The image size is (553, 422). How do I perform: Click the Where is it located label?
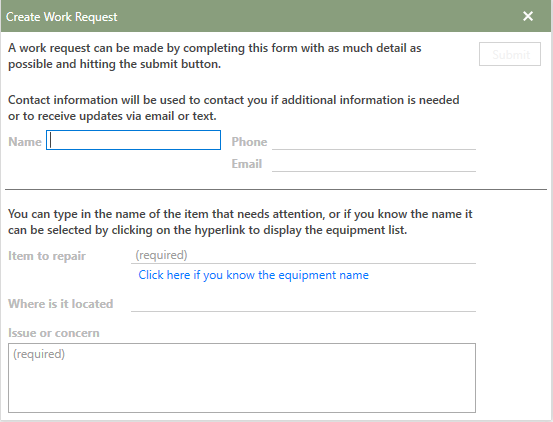pyautogui.click(x=60, y=304)
